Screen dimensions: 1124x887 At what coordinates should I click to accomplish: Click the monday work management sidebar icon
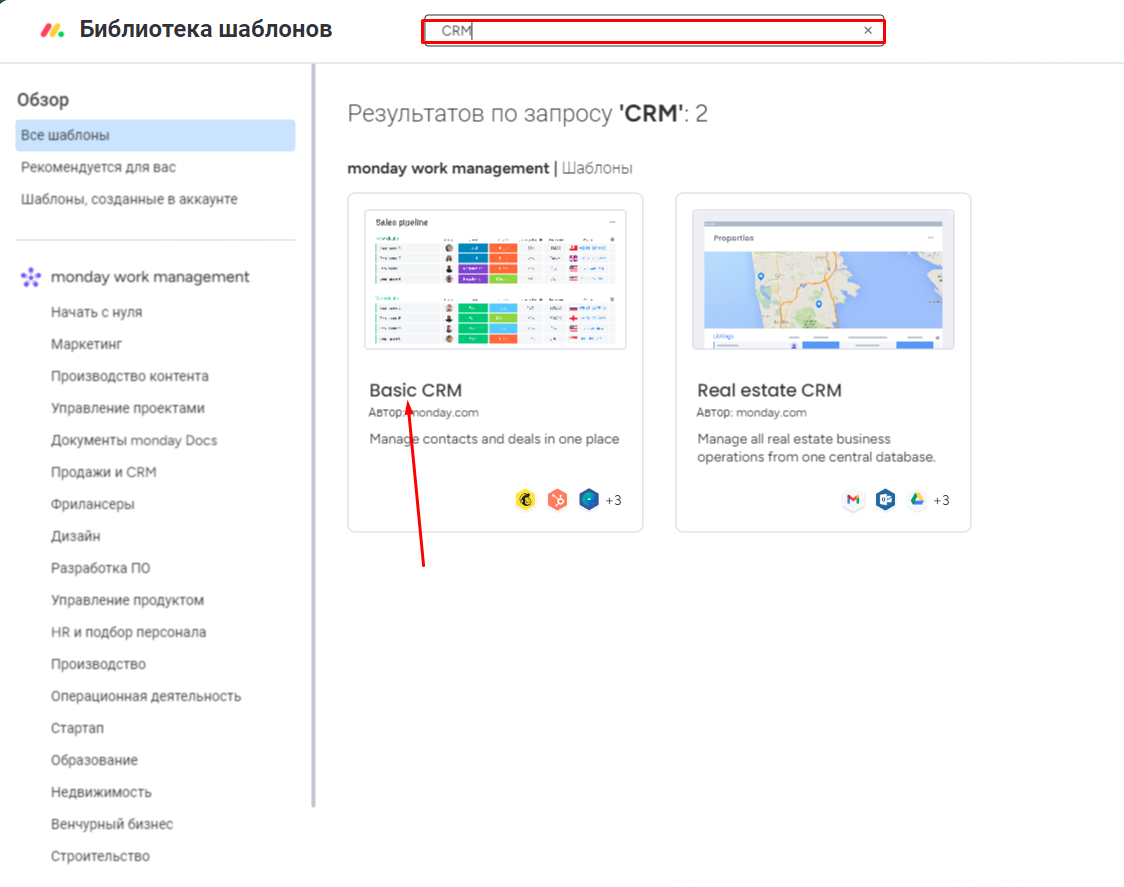tap(32, 277)
